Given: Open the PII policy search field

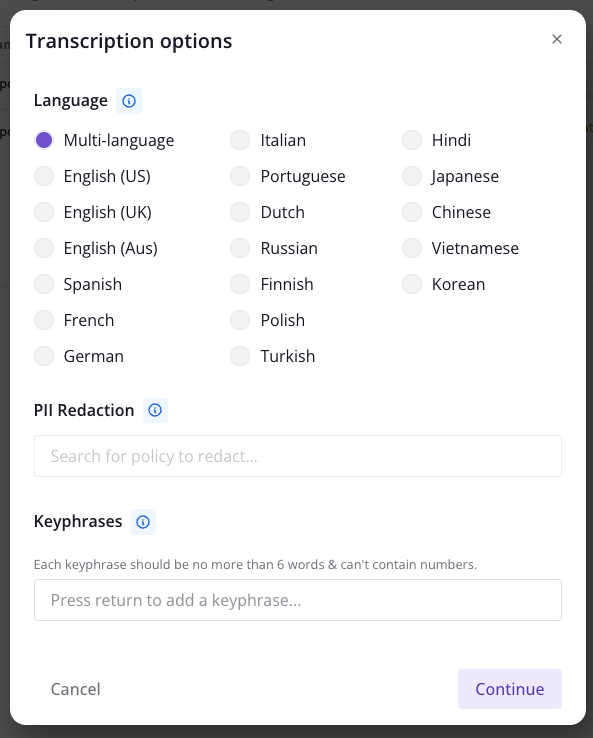Looking at the screenshot, I should coord(298,456).
